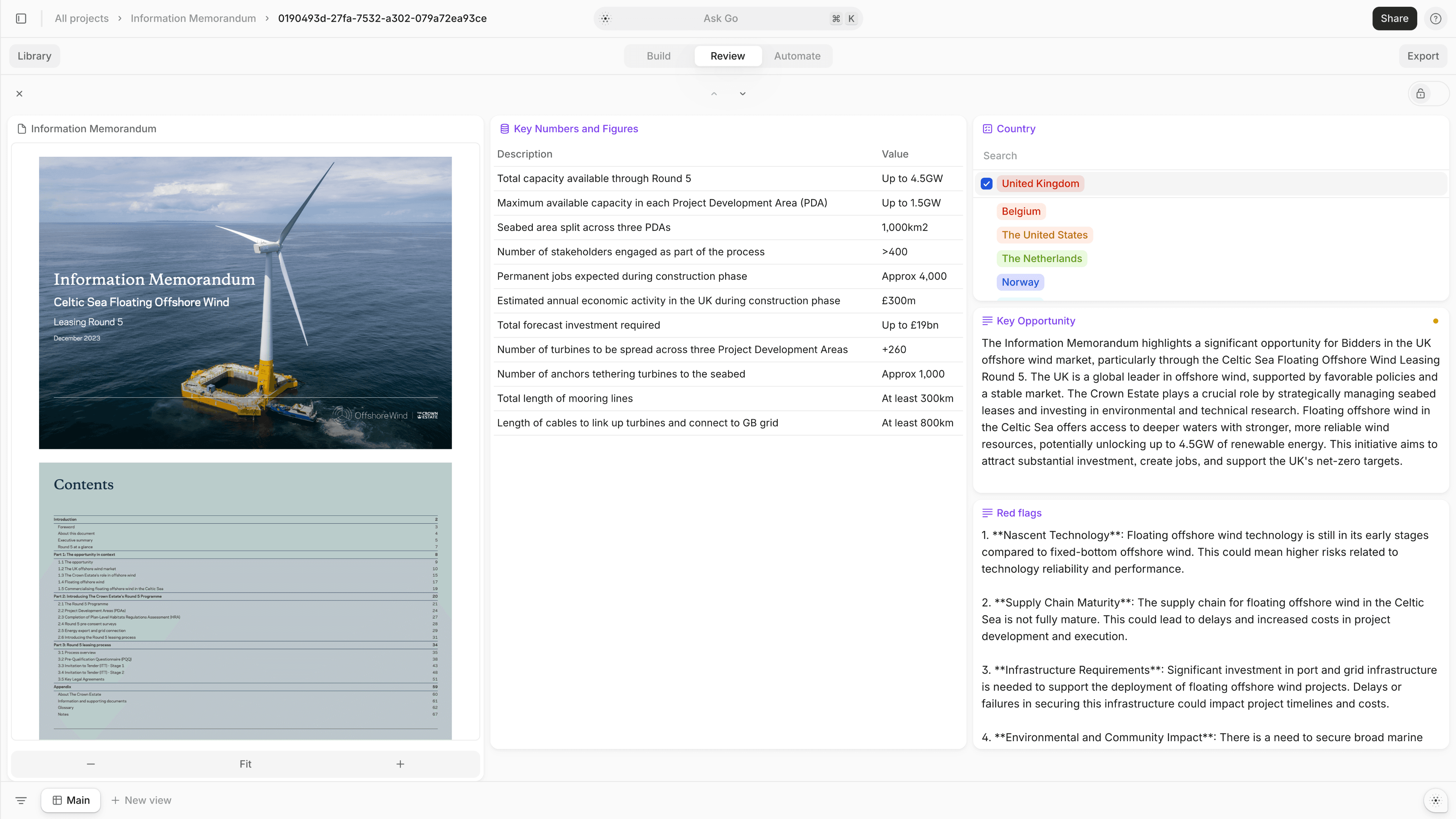Switch to the Build tab
Screen dimensions: 1456x819
[x=658, y=56]
